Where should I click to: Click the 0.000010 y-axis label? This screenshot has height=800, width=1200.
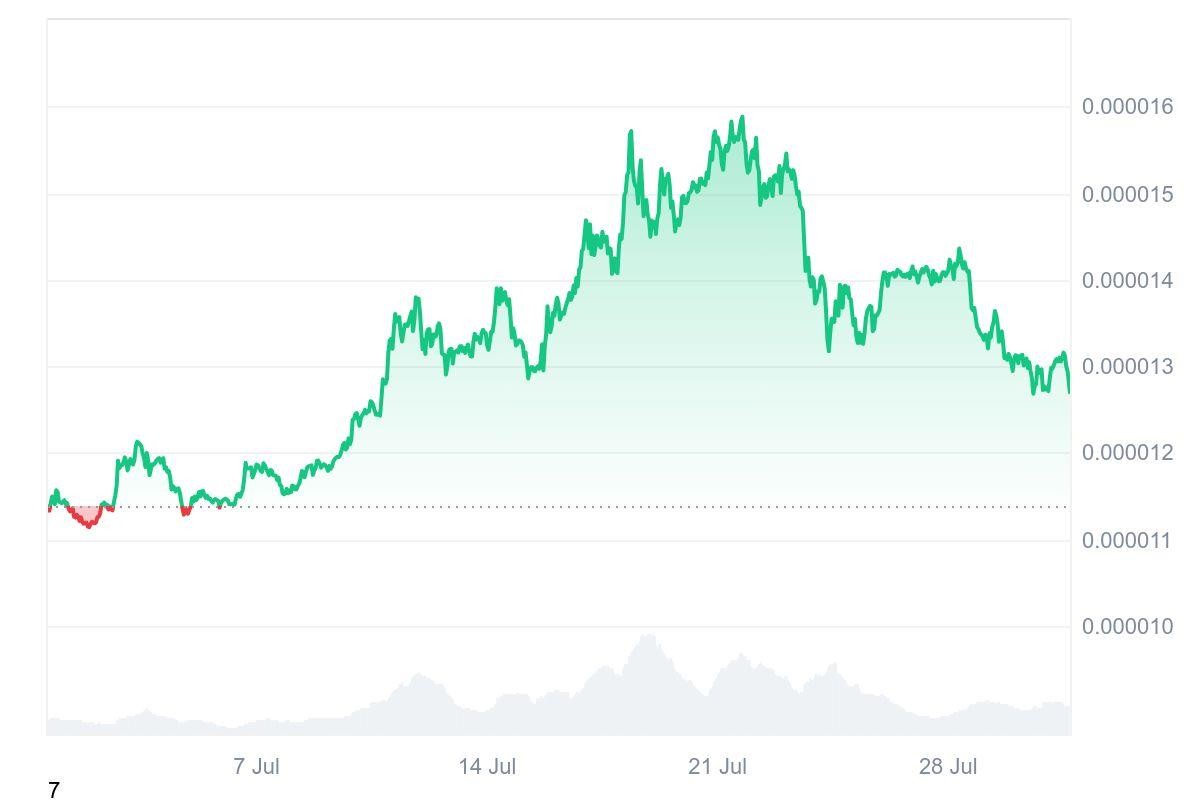pos(1127,627)
